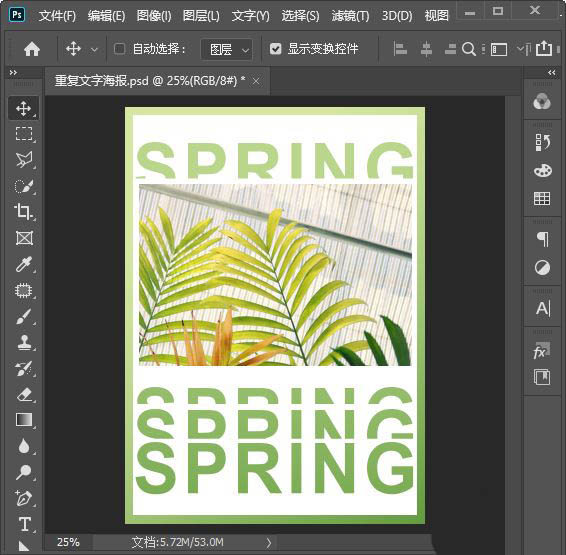566x555 pixels.
Task: Uncheck the 显示变换控件 checkbox
Action: [x=276, y=48]
